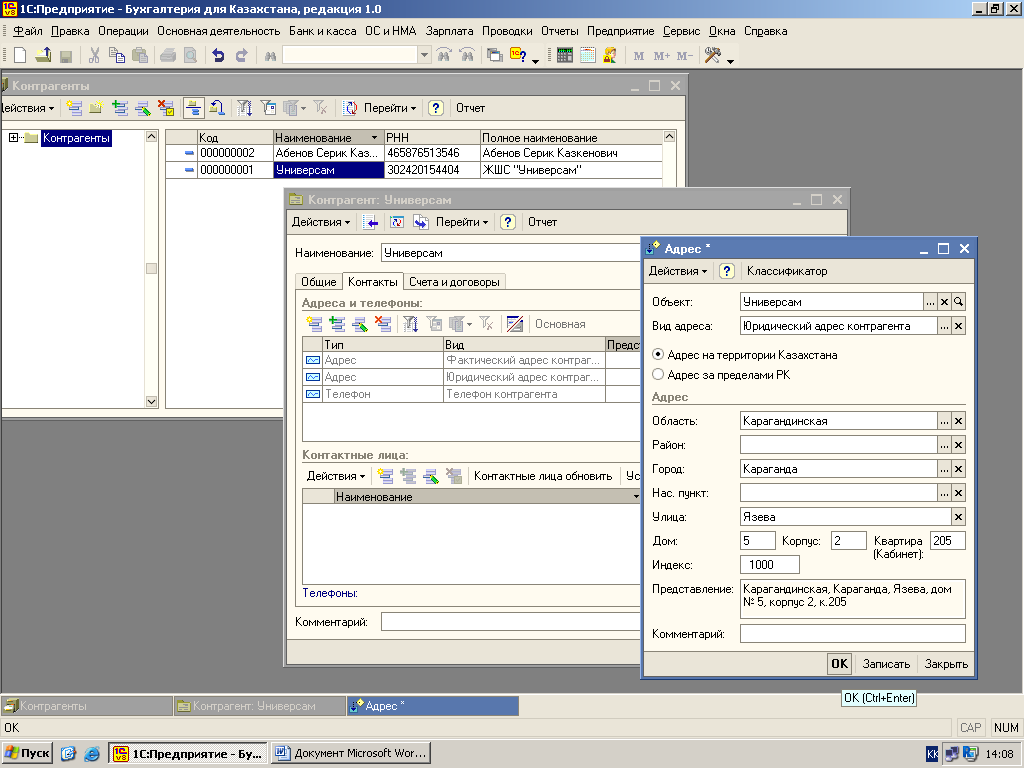Switch to the Общие tab
1024x768 pixels.
point(319,282)
